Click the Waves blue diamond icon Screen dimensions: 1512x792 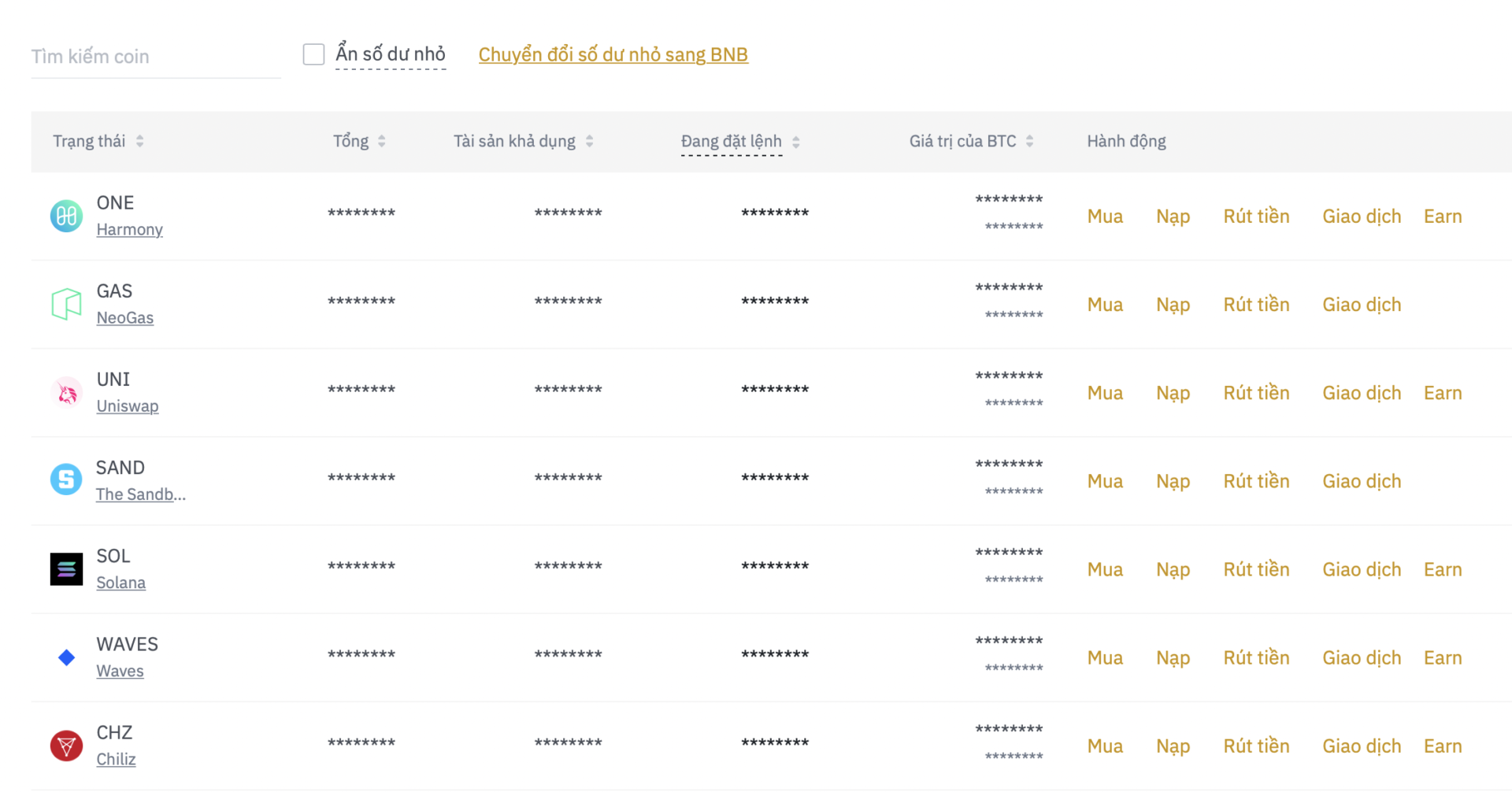(66, 657)
